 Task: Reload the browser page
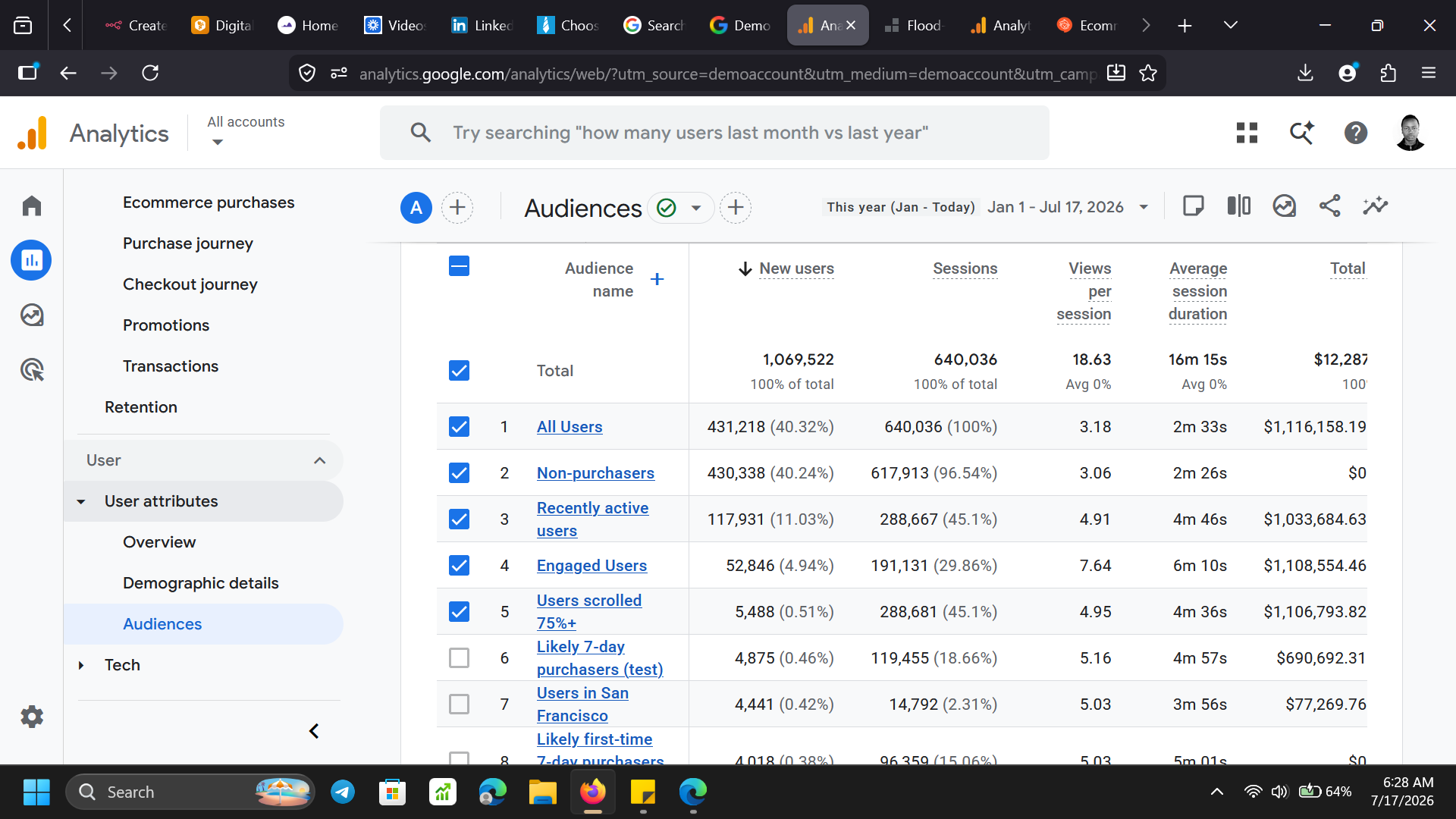click(x=150, y=73)
